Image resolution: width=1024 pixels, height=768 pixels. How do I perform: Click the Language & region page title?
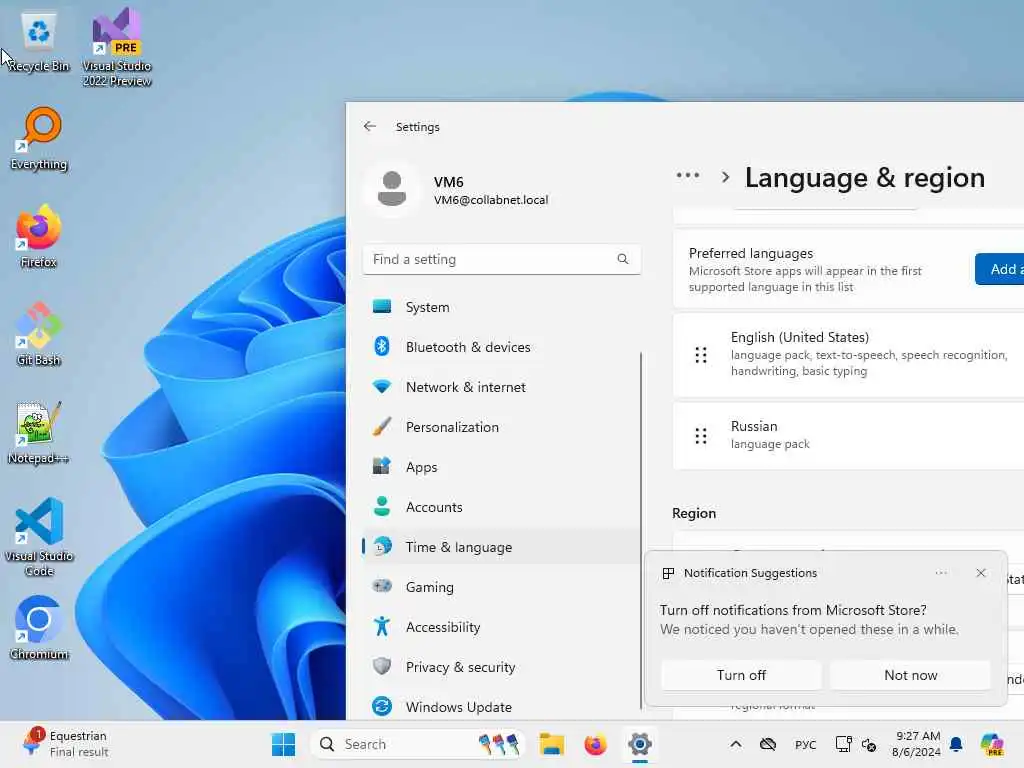pyautogui.click(x=865, y=178)
